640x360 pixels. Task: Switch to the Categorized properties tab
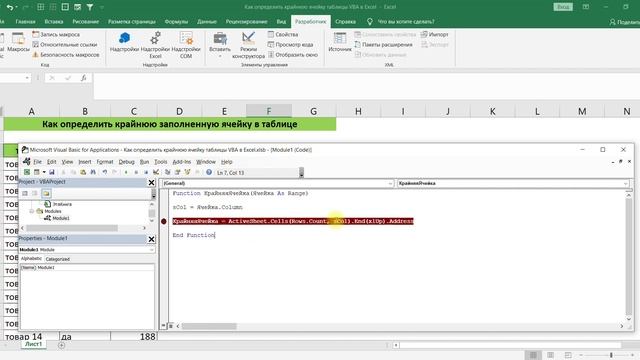[x=58, y=259]
